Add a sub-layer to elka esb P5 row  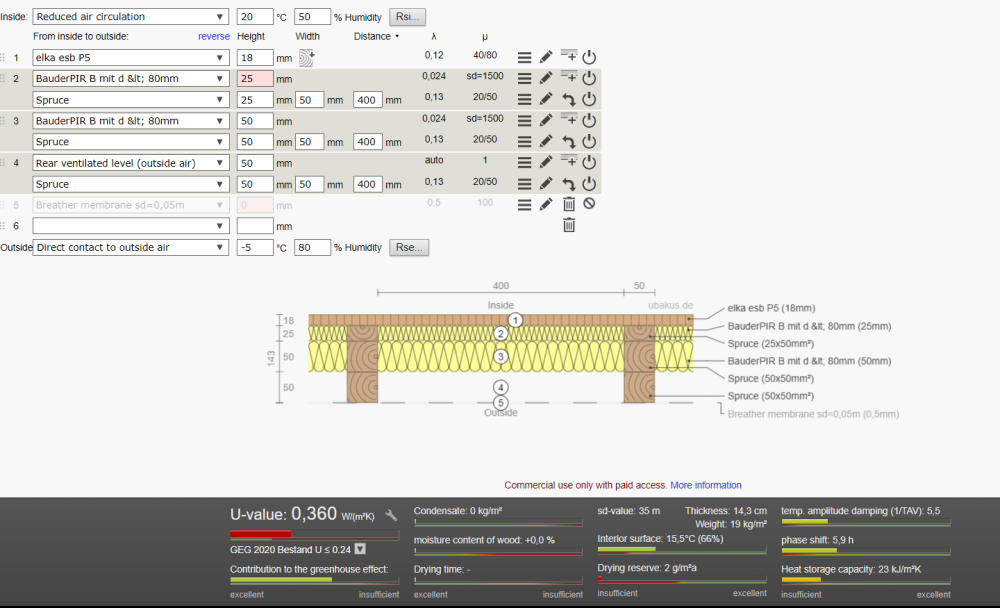[x=568, y=56]
